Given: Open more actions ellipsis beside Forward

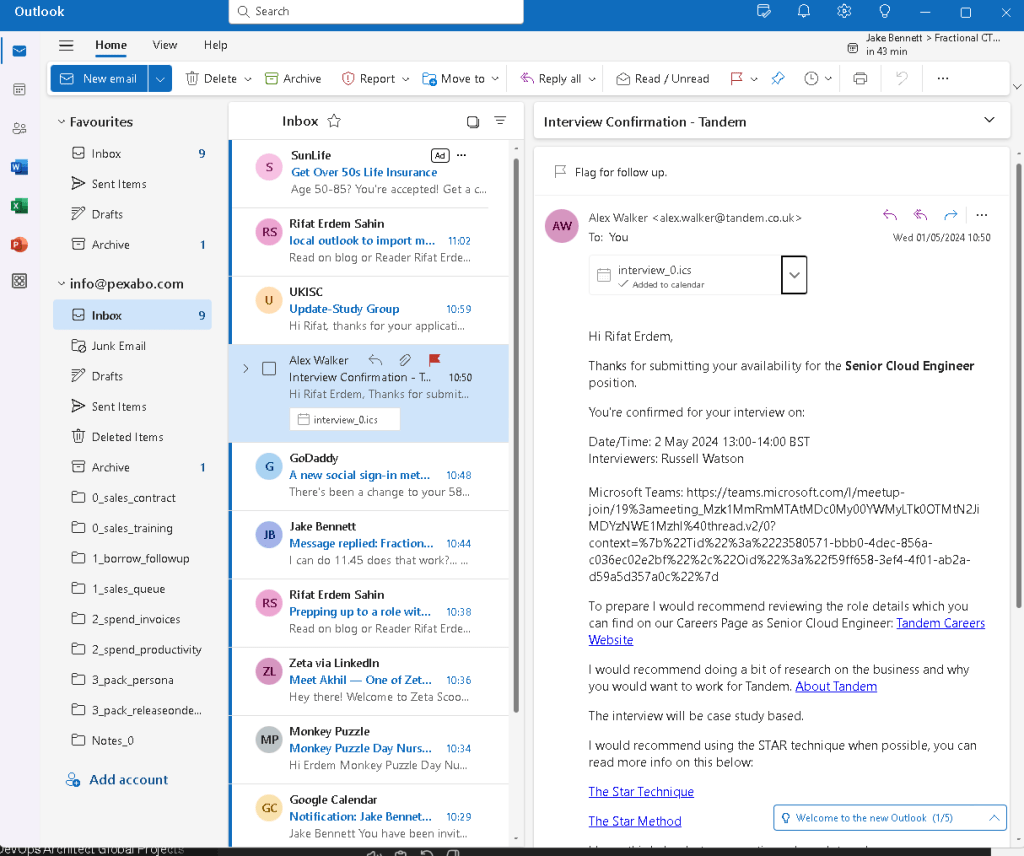Looking at the screenshot, I should [x=982, y=215].
